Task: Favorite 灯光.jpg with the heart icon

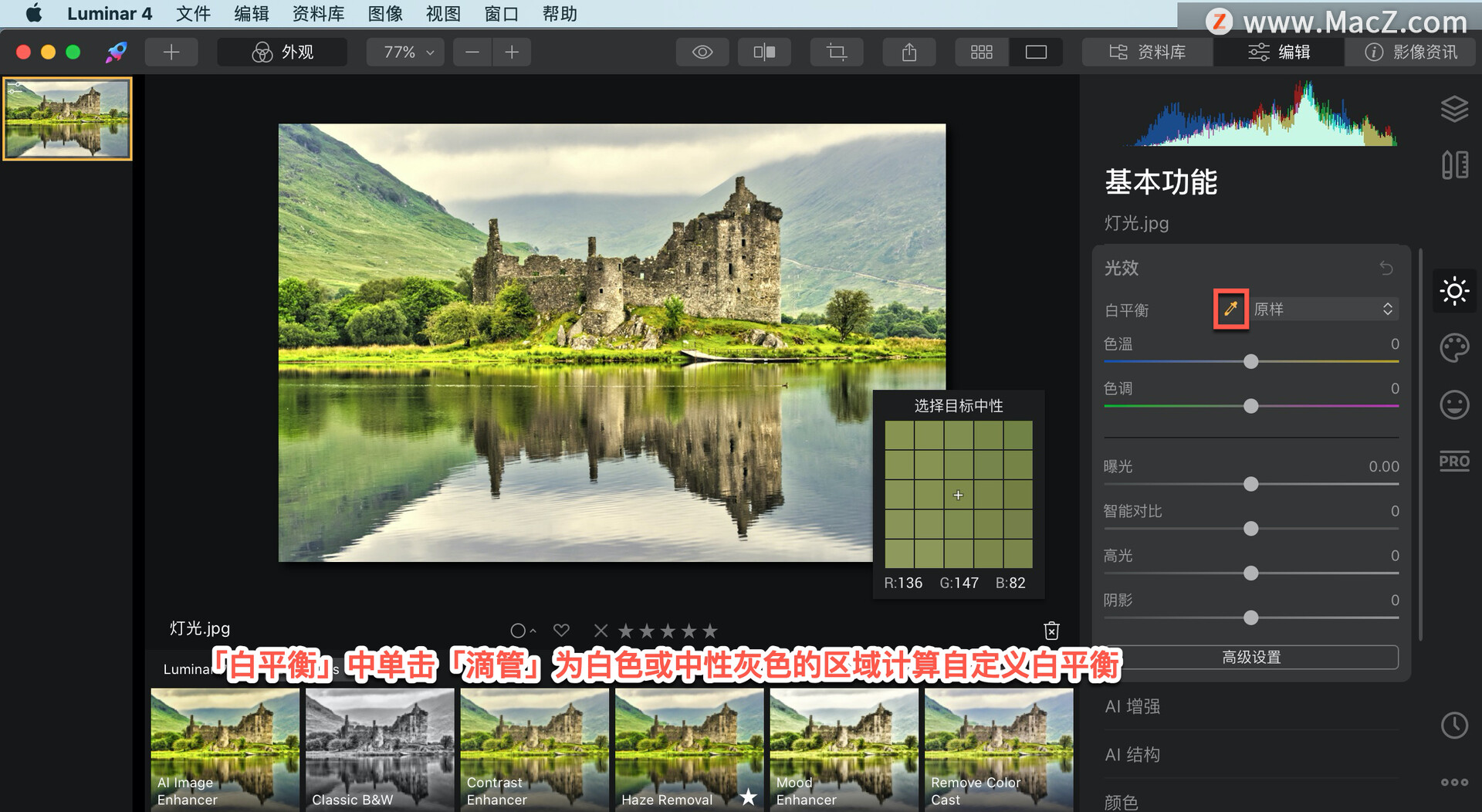Action: click(561, 630)
